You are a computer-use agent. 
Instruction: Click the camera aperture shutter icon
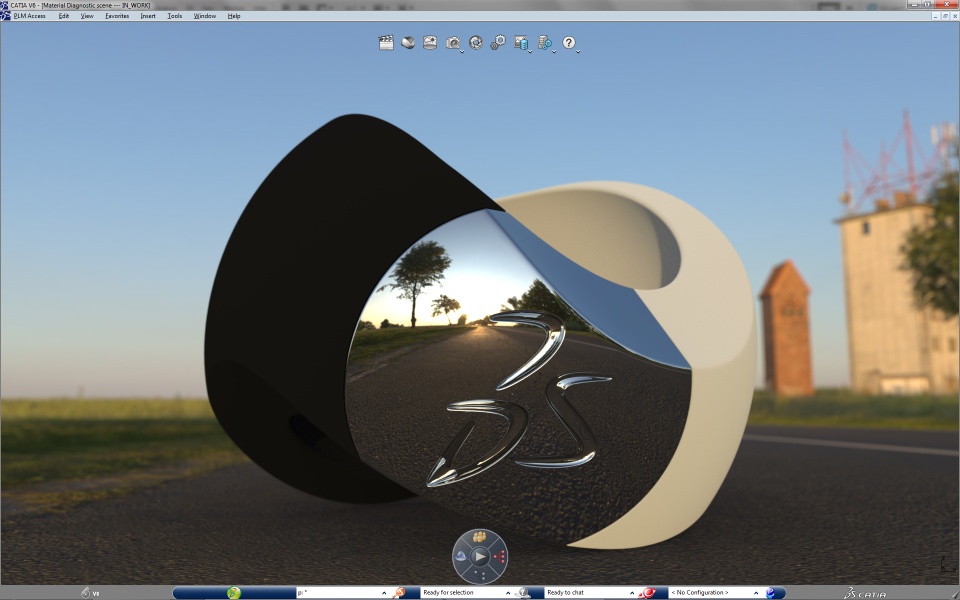(476, 42)
